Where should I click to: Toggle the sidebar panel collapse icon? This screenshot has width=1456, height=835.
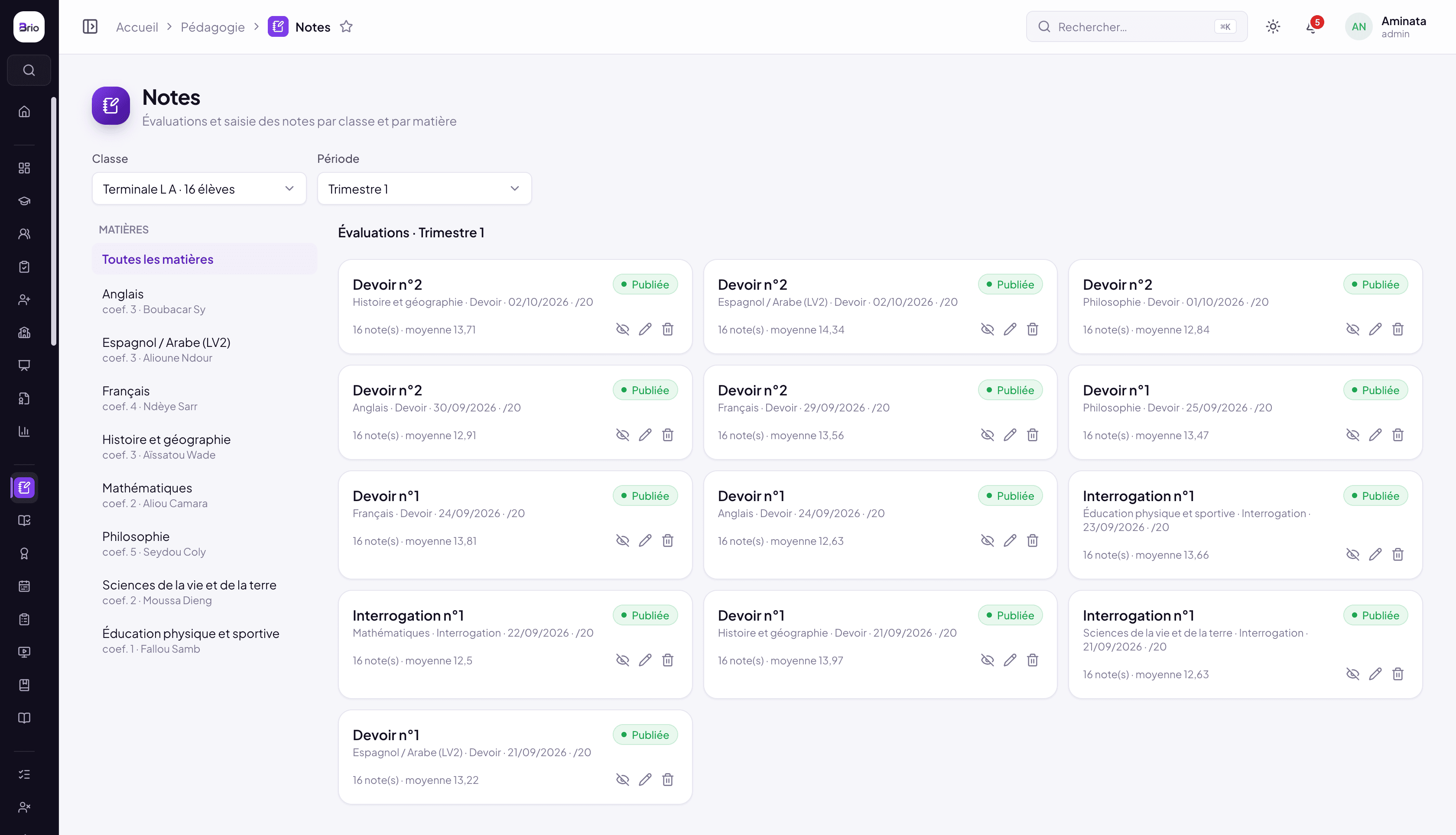click(x=90, y=27)
